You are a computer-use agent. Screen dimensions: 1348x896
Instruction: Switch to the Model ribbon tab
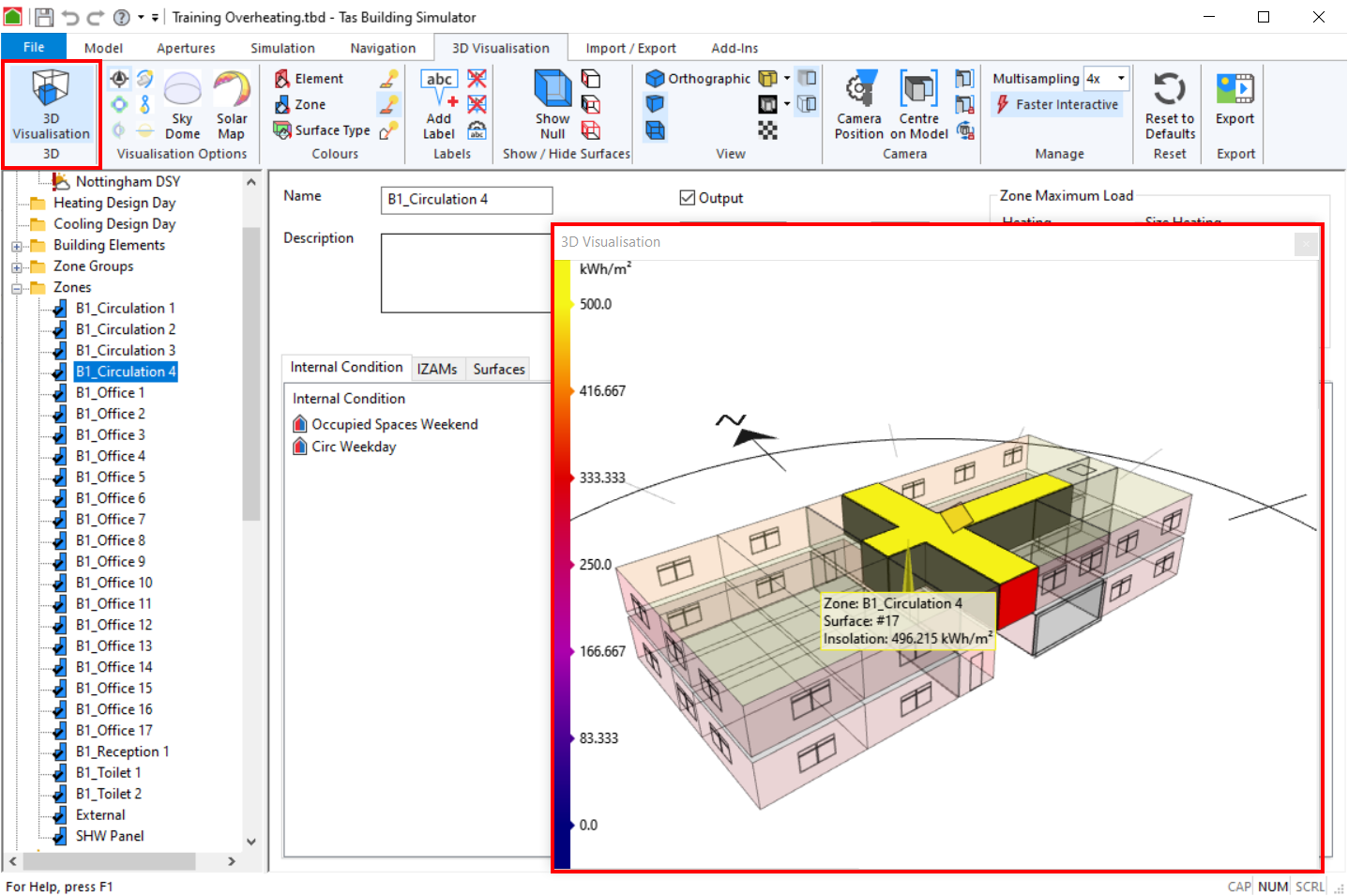103,48
